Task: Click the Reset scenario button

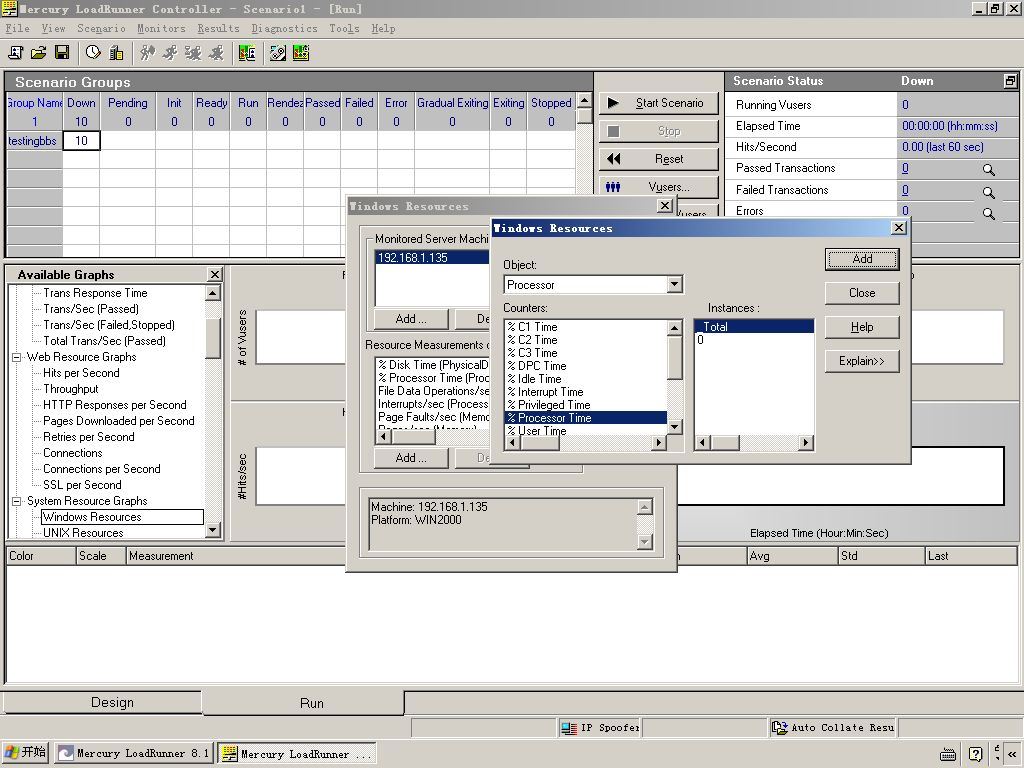Action: (658, 159)
